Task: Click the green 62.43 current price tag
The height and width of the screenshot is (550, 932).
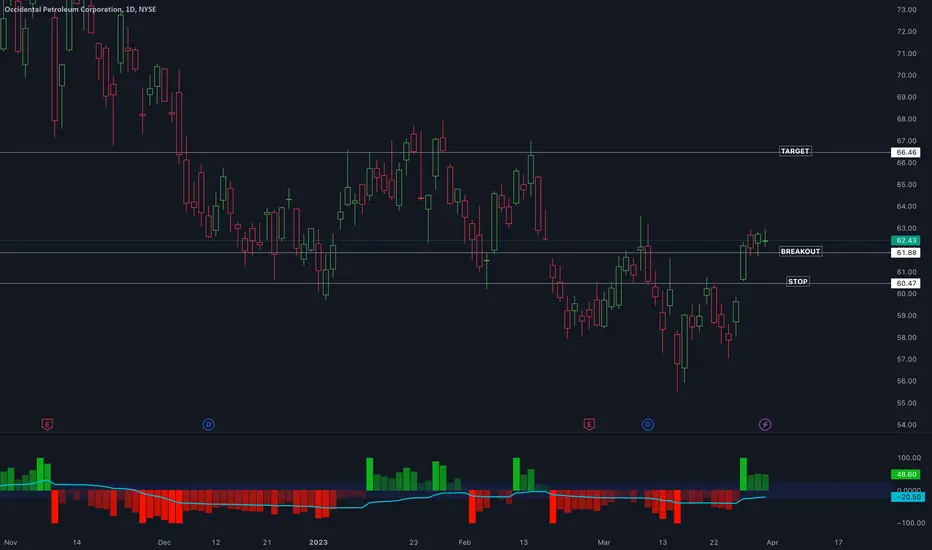Action: (906, 240)
